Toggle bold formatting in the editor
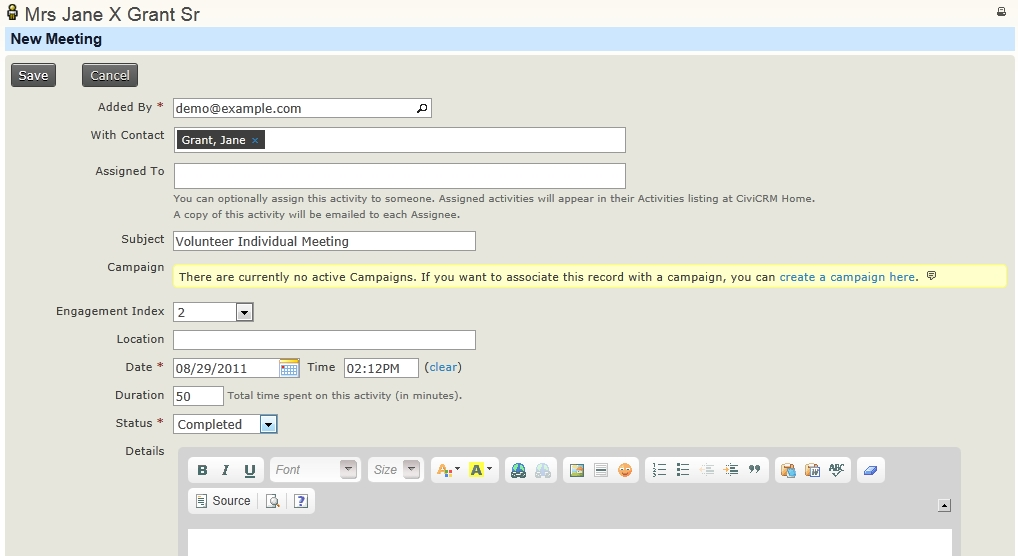 point(202,470)
